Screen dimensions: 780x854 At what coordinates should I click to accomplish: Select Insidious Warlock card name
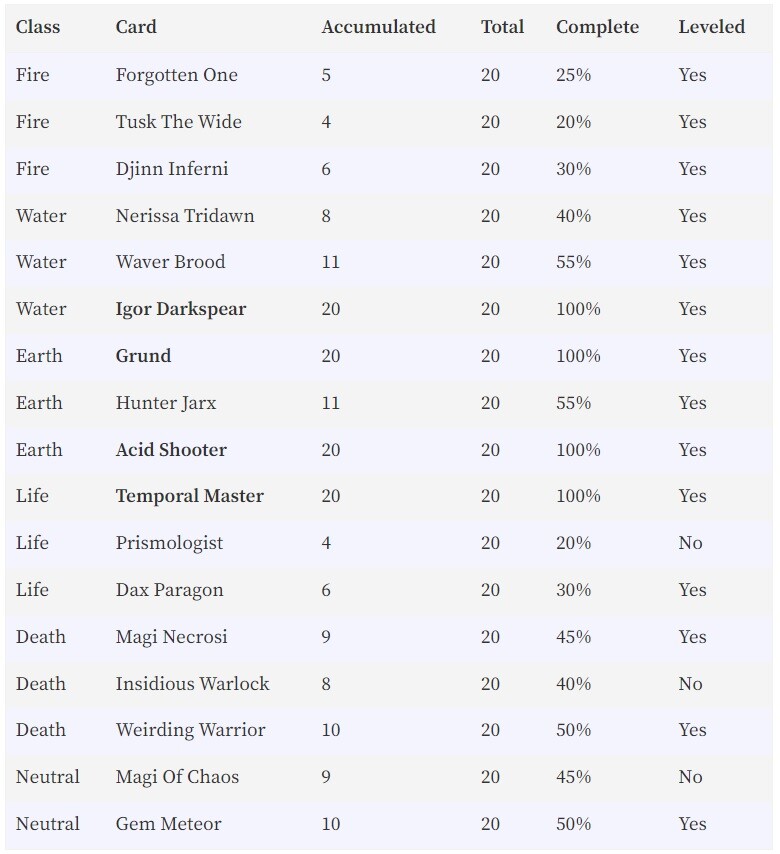tap(192, 684)
